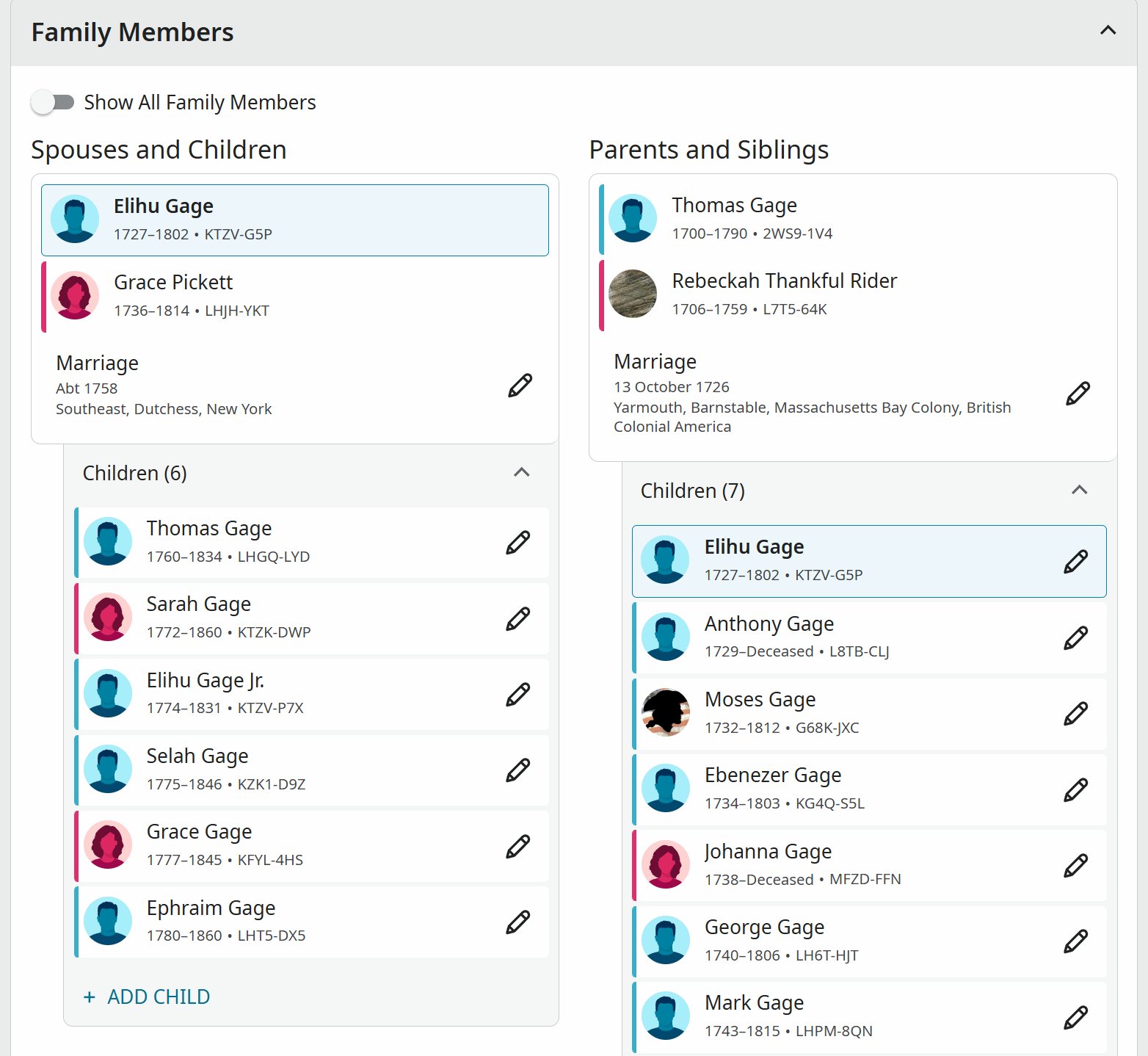
Task: Edit sibling Johanna Gage relationship
Action: point(1076,865)
